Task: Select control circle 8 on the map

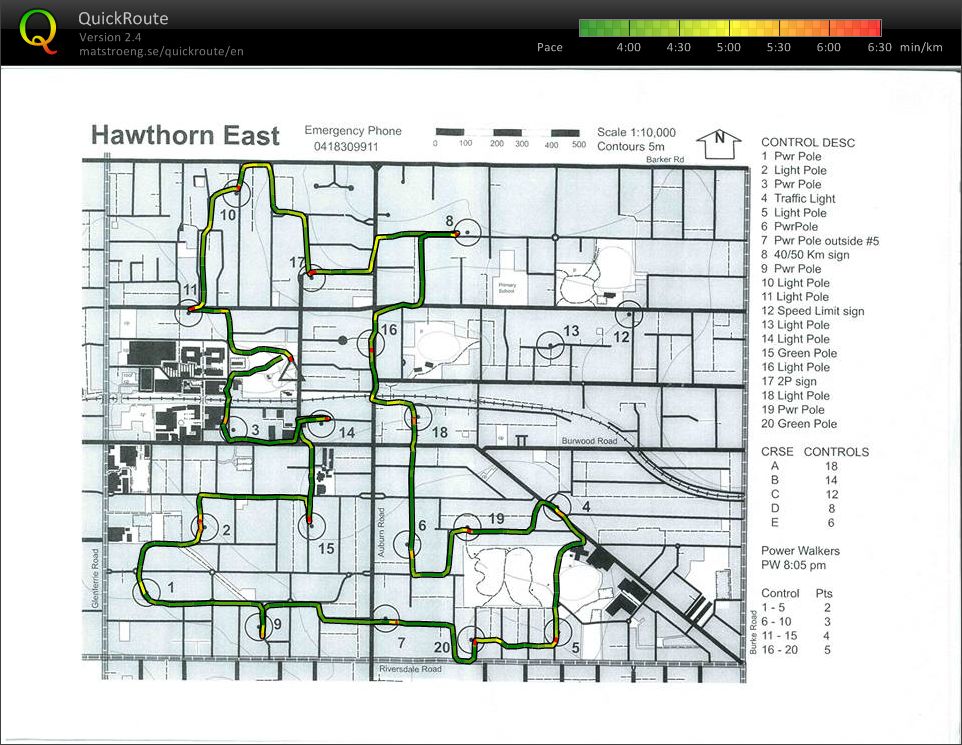Action: [x=464, y=233]
